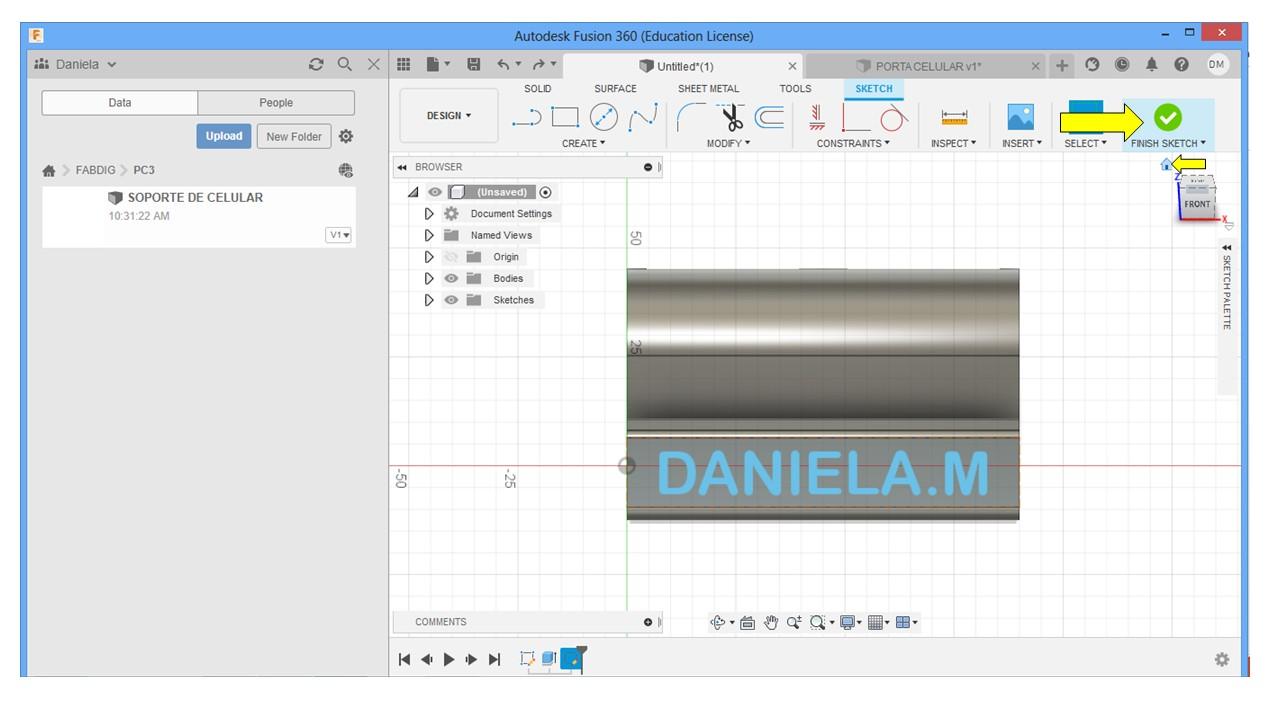Open the Measure ruler tool
Screen dimensions: 1280x720
955,118
